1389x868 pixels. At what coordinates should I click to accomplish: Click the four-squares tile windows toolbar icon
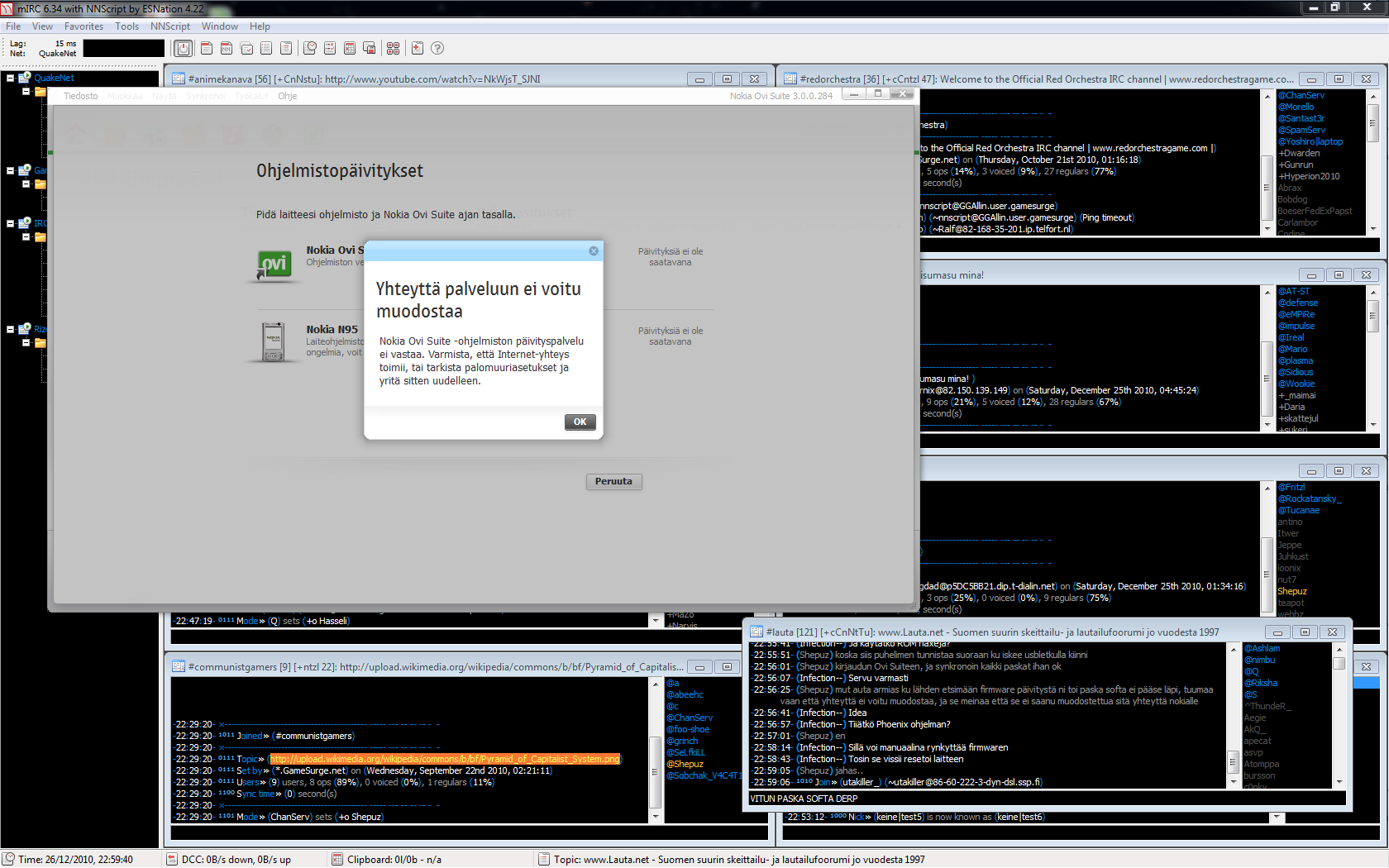click(x=394, y=48)
